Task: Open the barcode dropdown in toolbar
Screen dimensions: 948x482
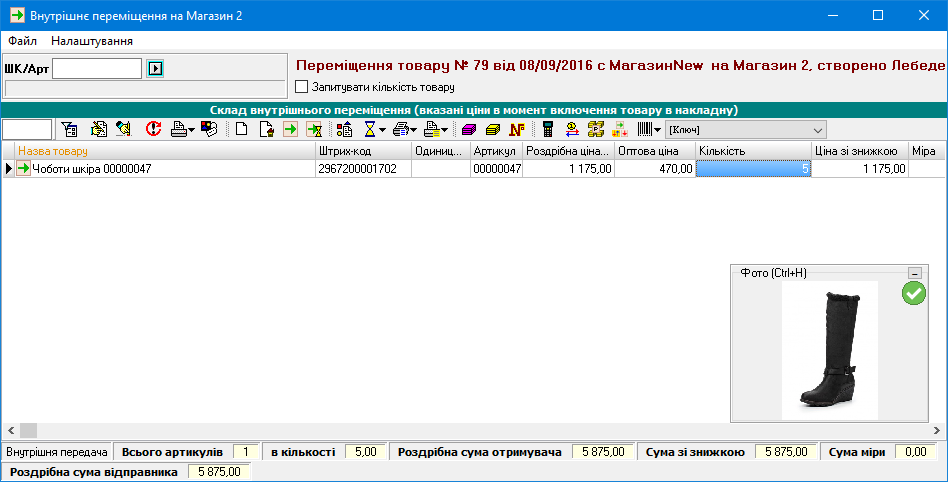Action: coord(658,130)
